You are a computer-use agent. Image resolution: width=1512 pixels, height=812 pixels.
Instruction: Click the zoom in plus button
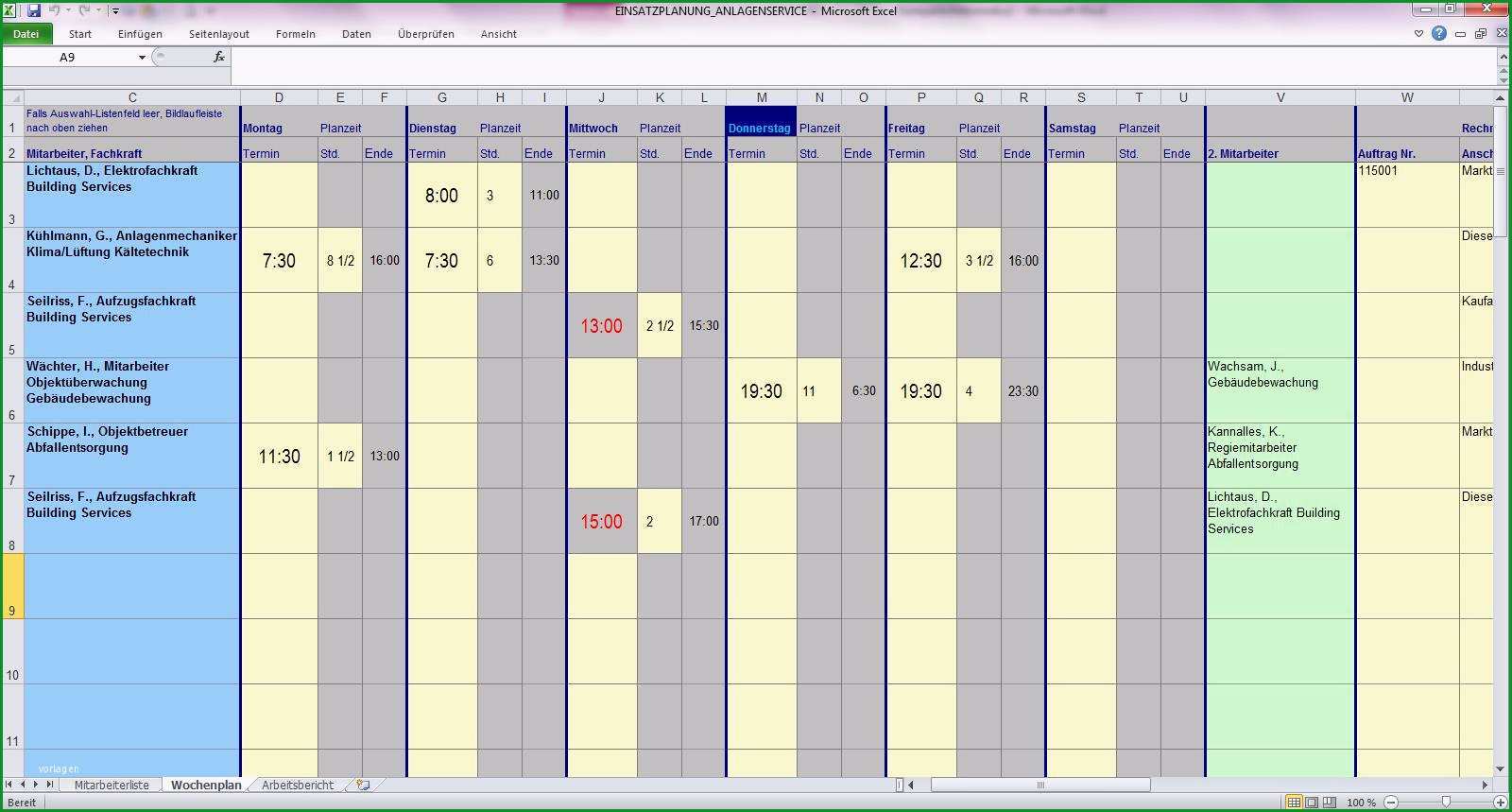1500,803
